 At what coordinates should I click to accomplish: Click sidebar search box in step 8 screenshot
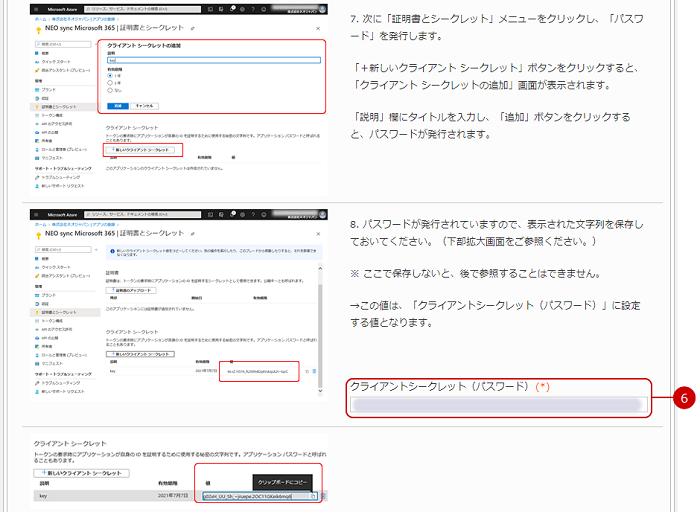pyautogui.click(x=63, y=250)
